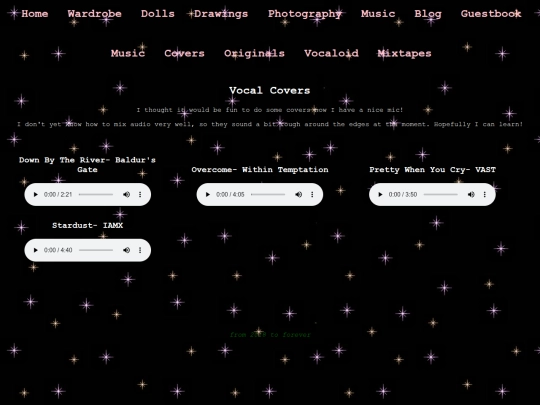Click the '0:00 / 4:40' time display
Image resolution: width=540 pixels, height=405 pixels.
(58, 250)
